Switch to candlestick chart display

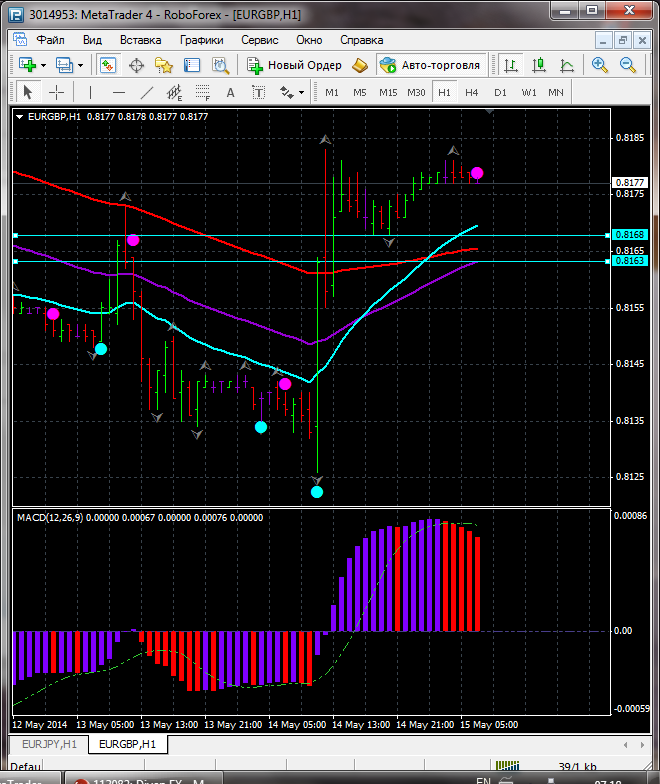pos(538,65)
